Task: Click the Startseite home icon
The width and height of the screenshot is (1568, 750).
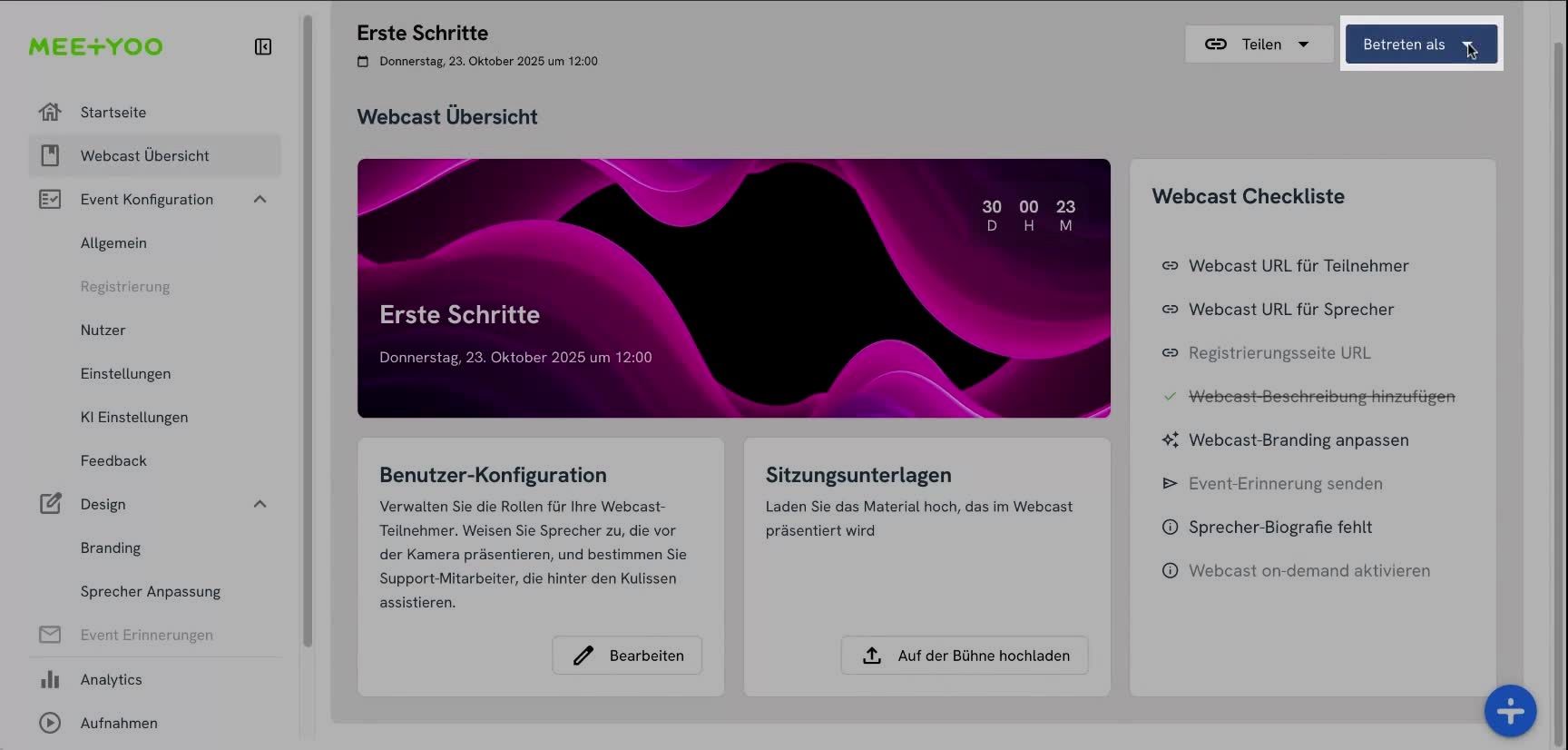Action: (50, 112)
